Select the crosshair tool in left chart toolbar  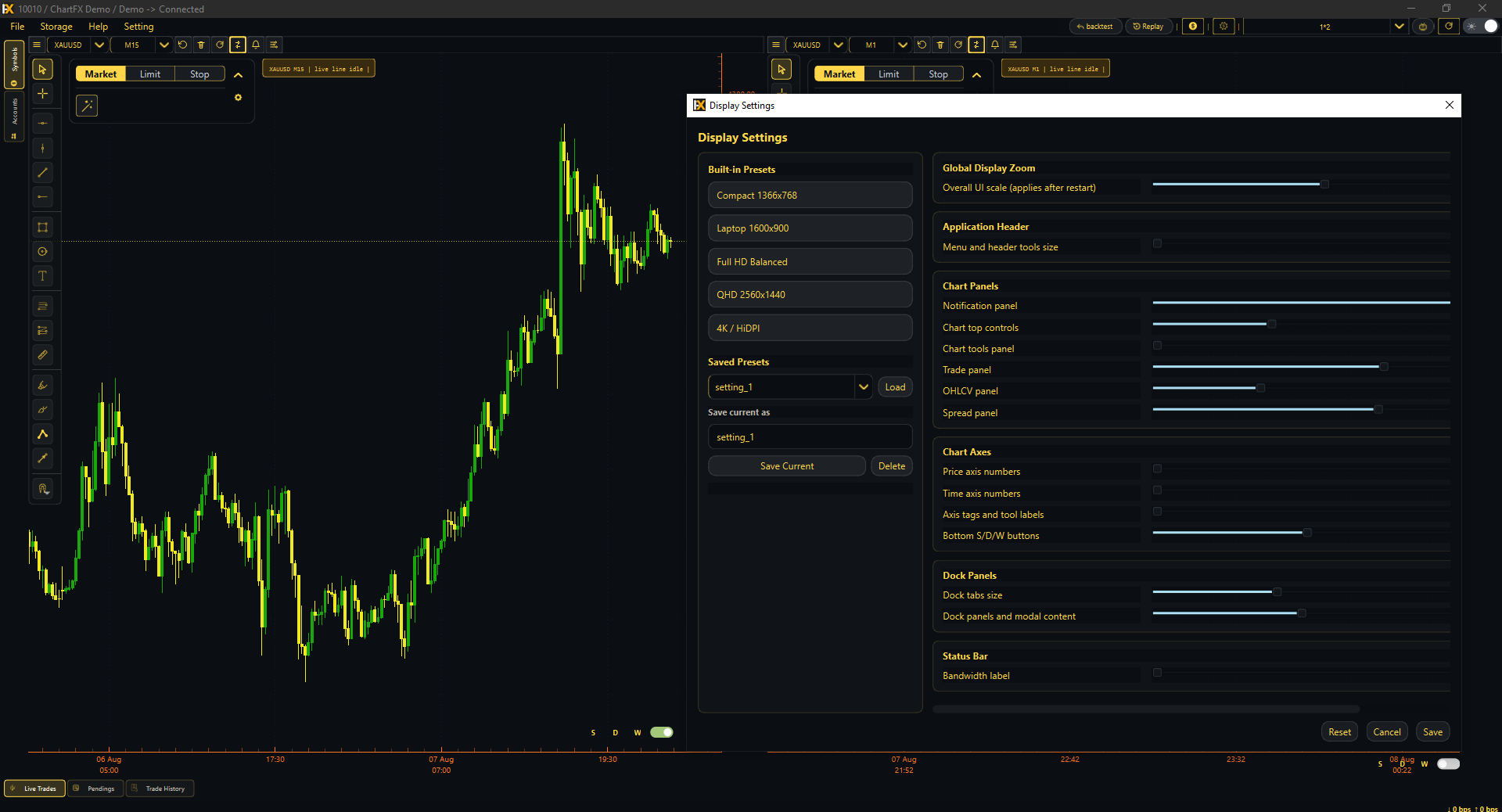43,94
